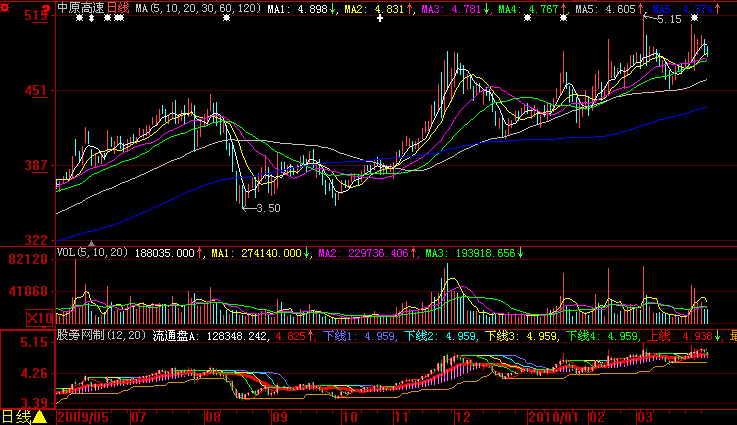The image size is (737, 425).
Task: Jump to month 02 on date axis
Action: [597, 417]
